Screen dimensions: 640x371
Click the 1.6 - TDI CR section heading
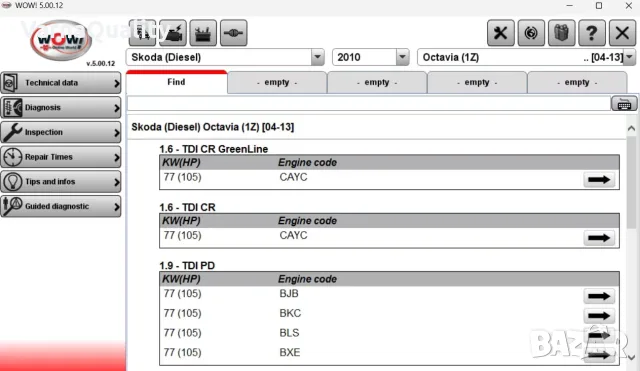[187, 207]
